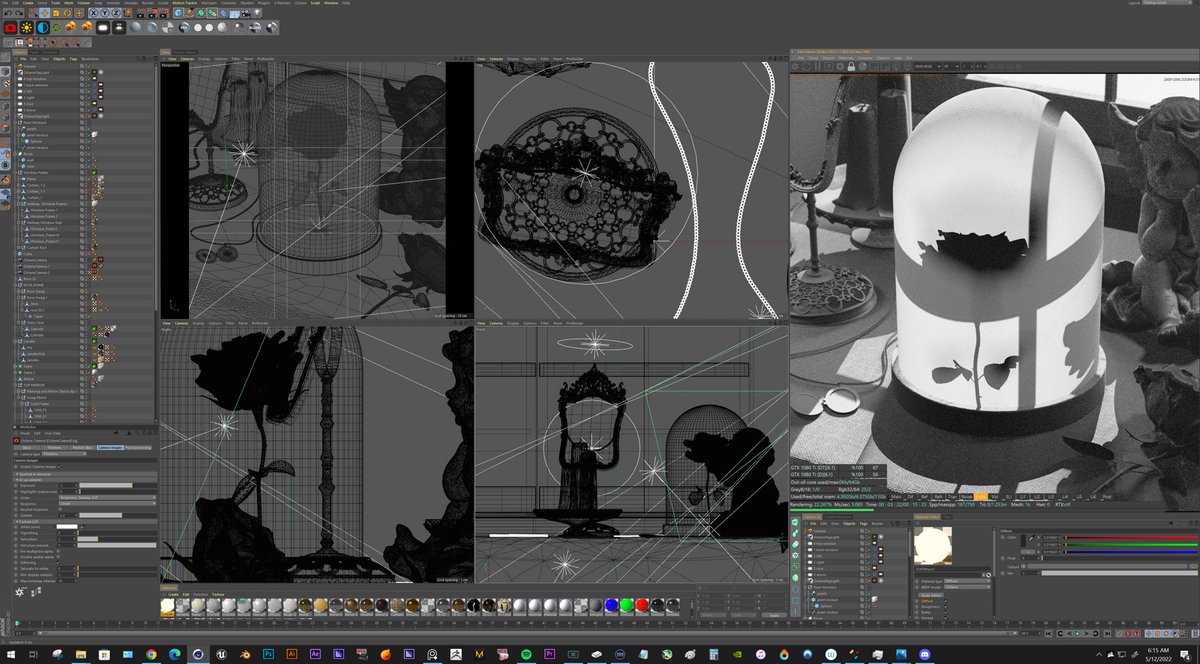Toggle the X axis lock icon
1200x664 pixels.
tap(94, 13)
